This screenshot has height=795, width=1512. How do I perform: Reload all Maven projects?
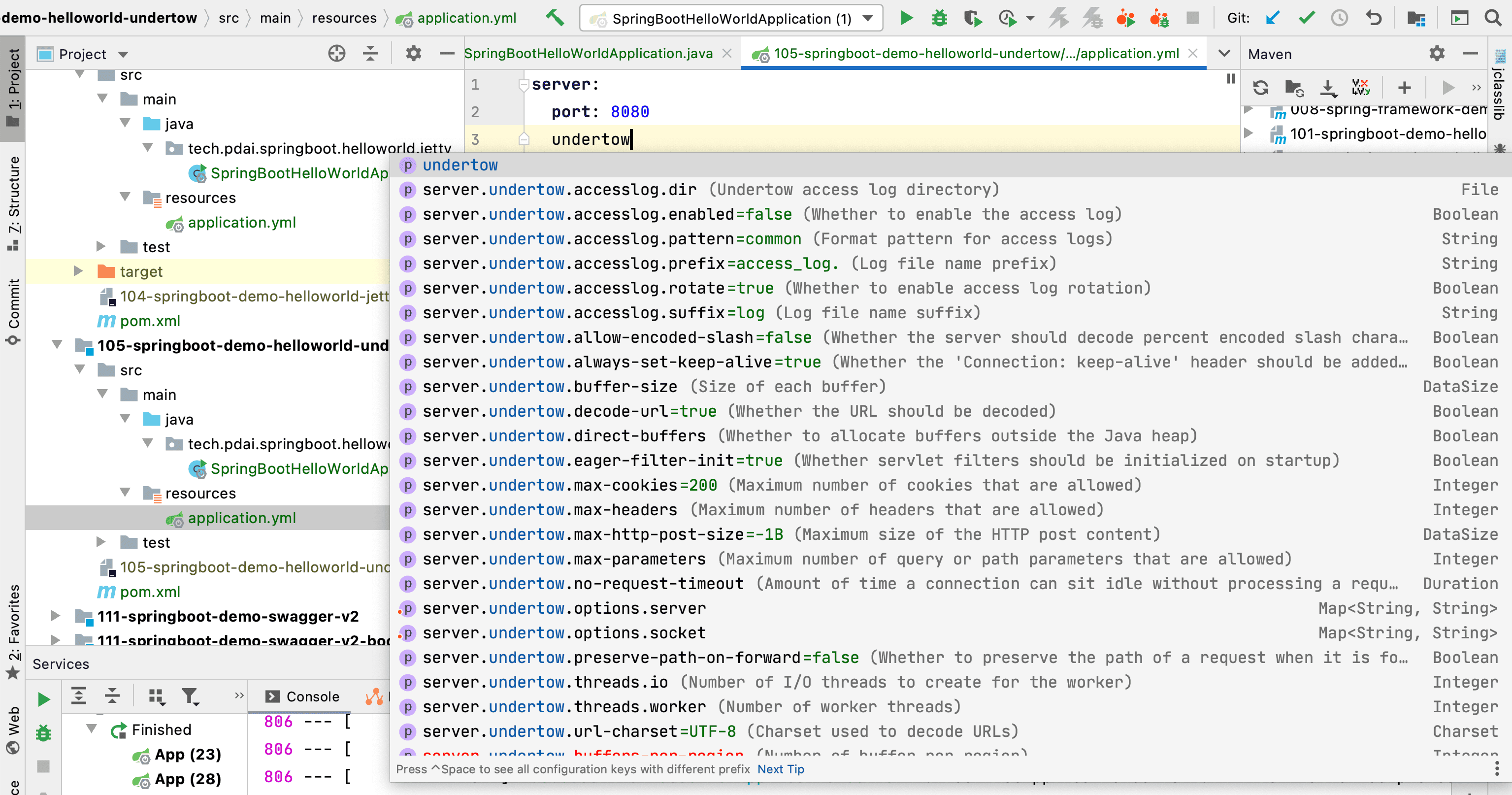tap(1260, 88)
